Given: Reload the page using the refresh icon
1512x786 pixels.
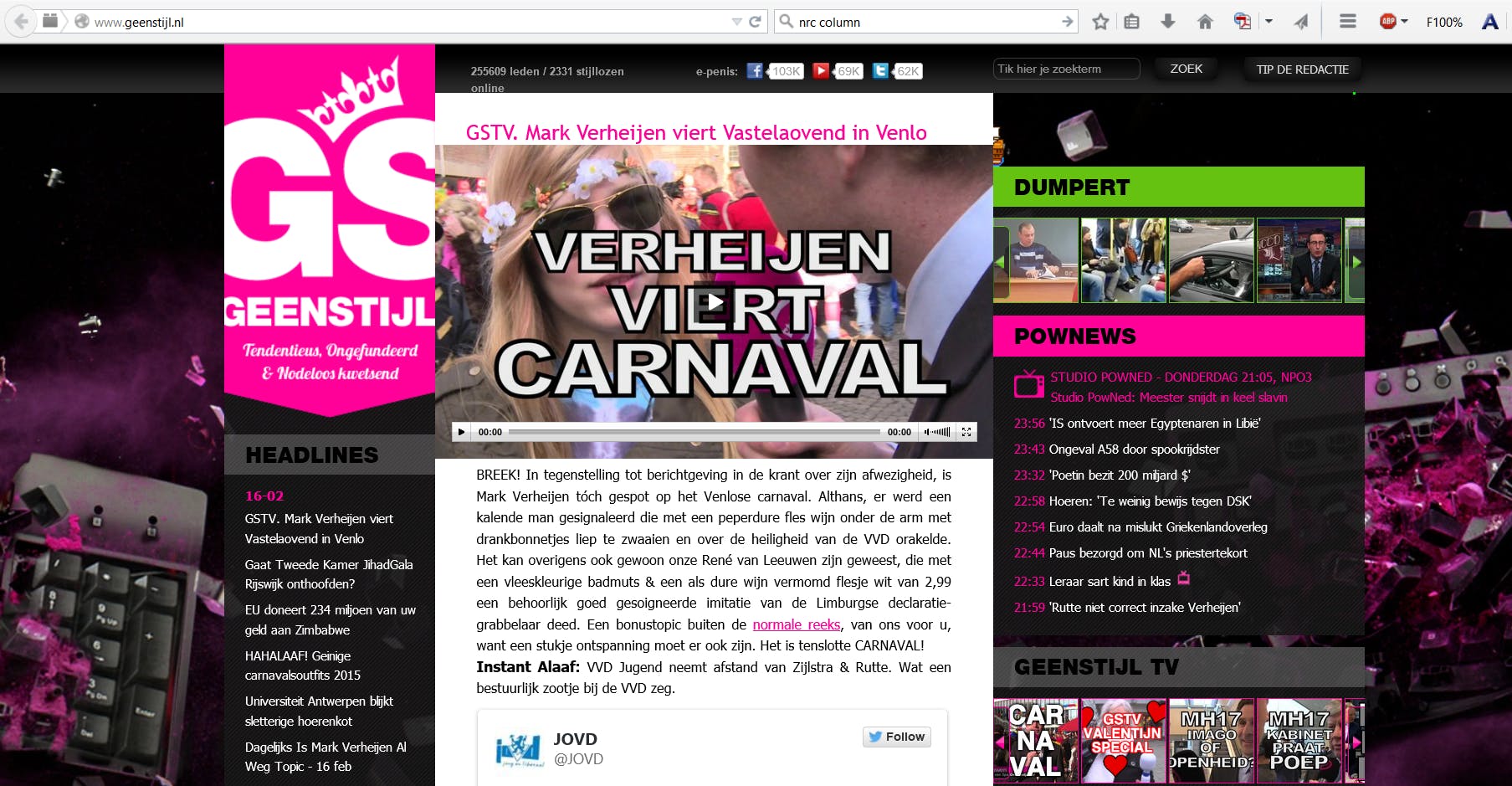Looking at the screenshot, I should click(755, 22).
